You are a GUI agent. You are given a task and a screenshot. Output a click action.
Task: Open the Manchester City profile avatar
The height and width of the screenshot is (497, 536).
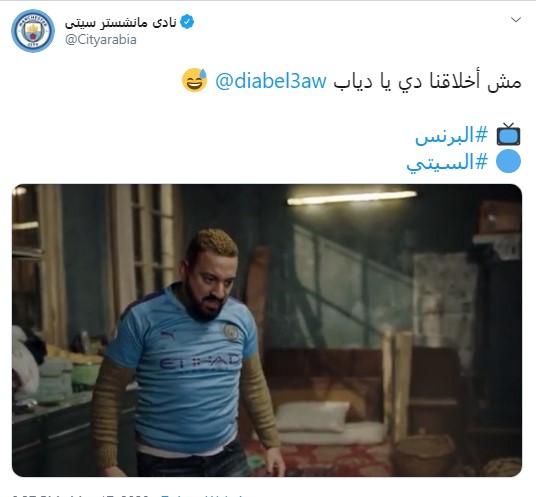33,31
